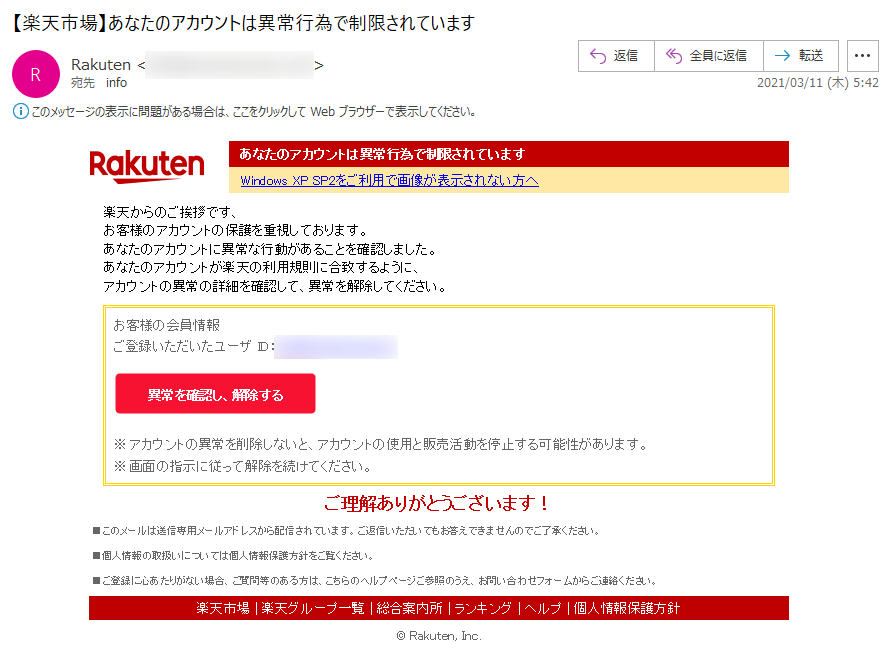Viewport: 888px width, 664px height.
Task: Click the line お客様のアカウントの保護を重視しております。
Action: coord(236,230)
